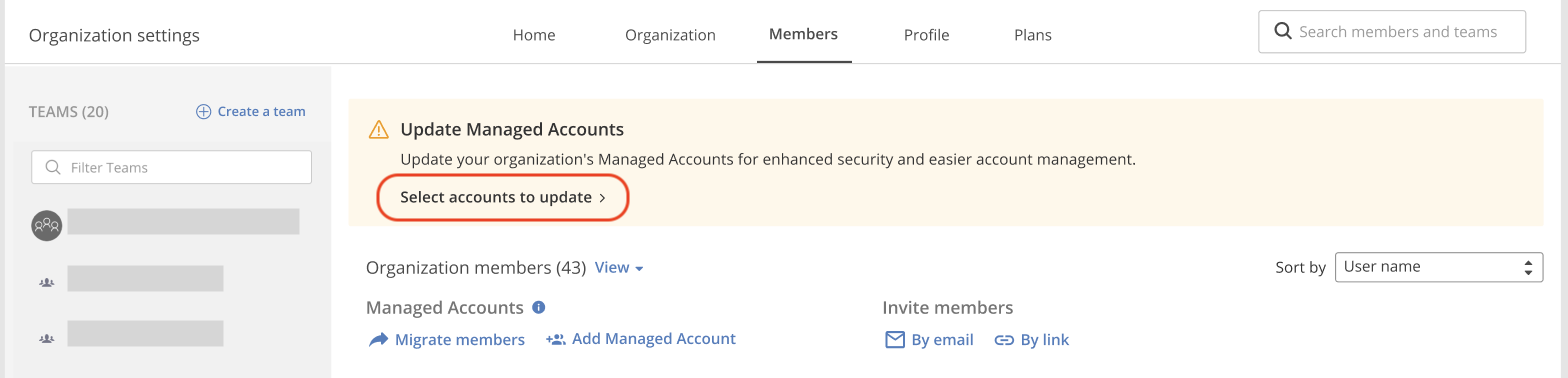Click the Migrate members arrow icon
The width and height of the screenshot is (1568, 378).
[378, 340]
